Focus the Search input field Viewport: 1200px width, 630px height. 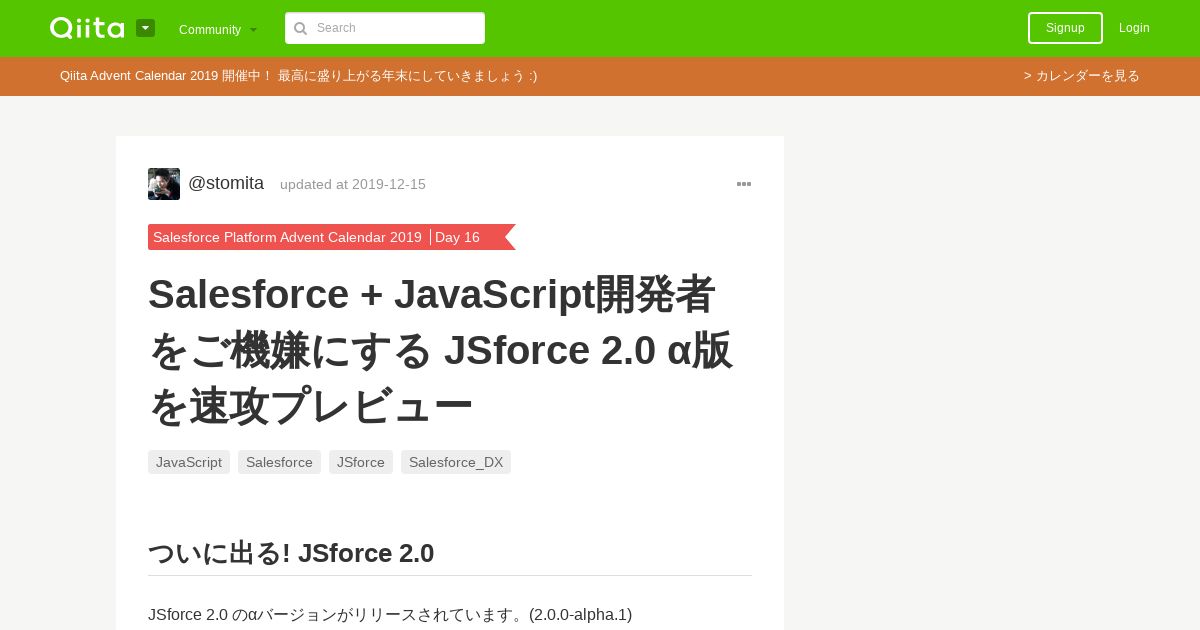tap(385, 28)
